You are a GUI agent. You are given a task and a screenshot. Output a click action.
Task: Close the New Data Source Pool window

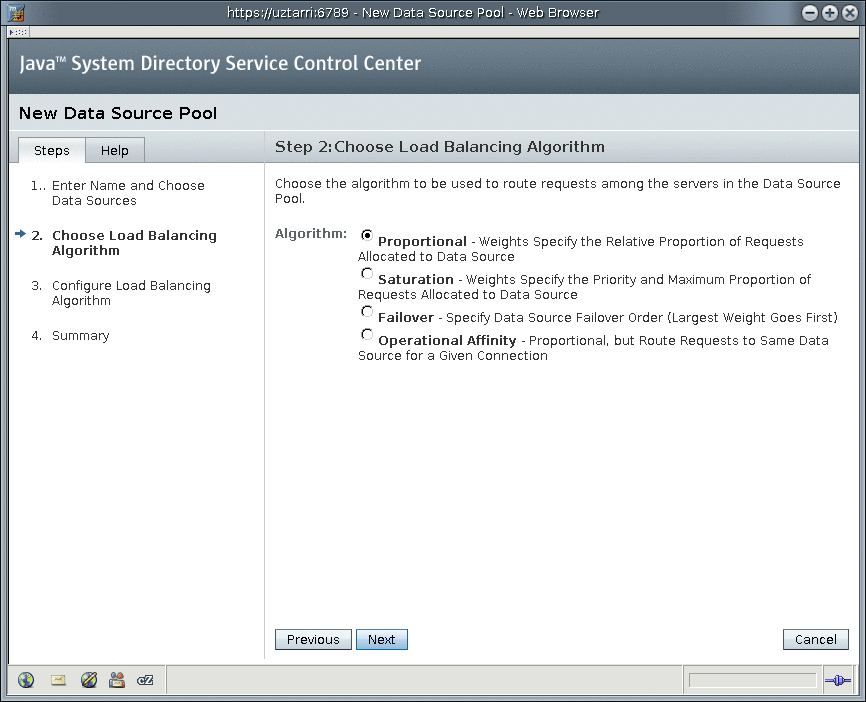tap(849, 13)
